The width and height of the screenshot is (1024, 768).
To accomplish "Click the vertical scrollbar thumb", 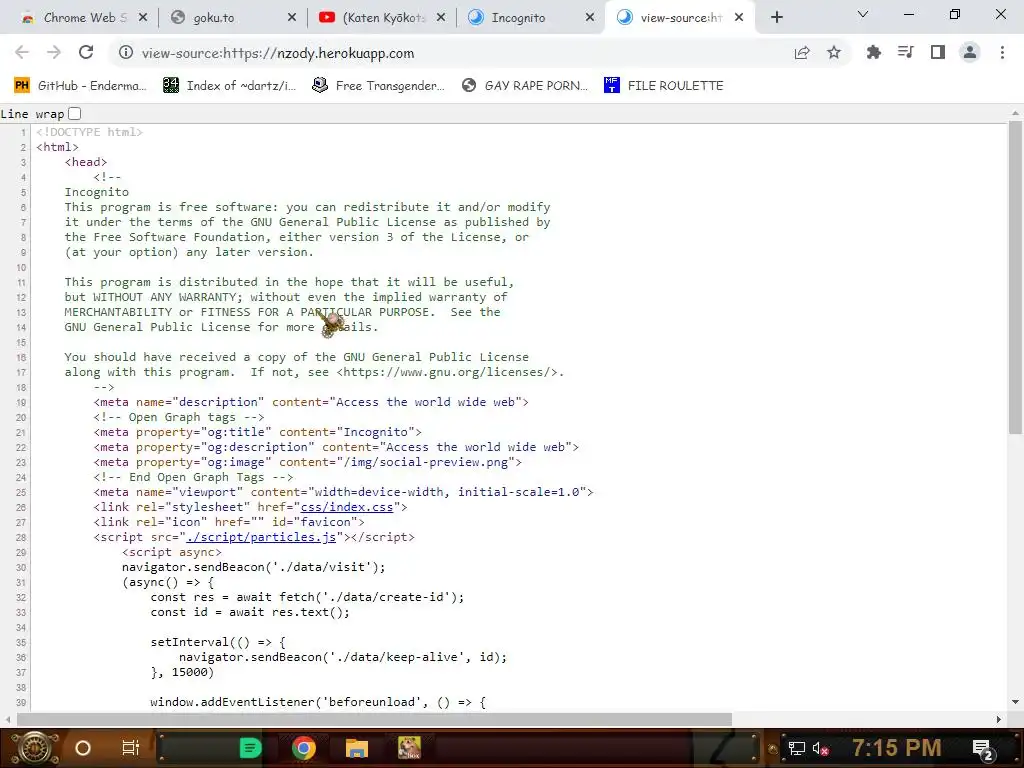I will pos(1015,278).
